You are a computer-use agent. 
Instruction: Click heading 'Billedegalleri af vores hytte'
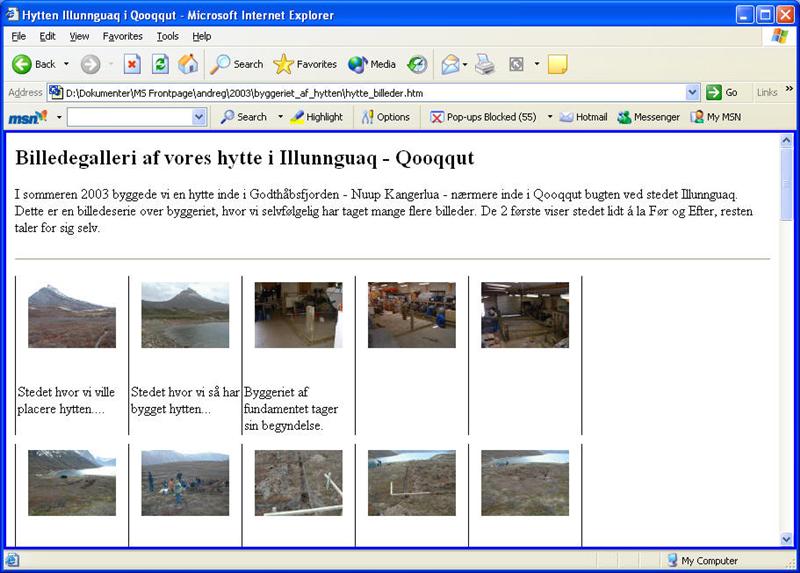coord(245,158)
